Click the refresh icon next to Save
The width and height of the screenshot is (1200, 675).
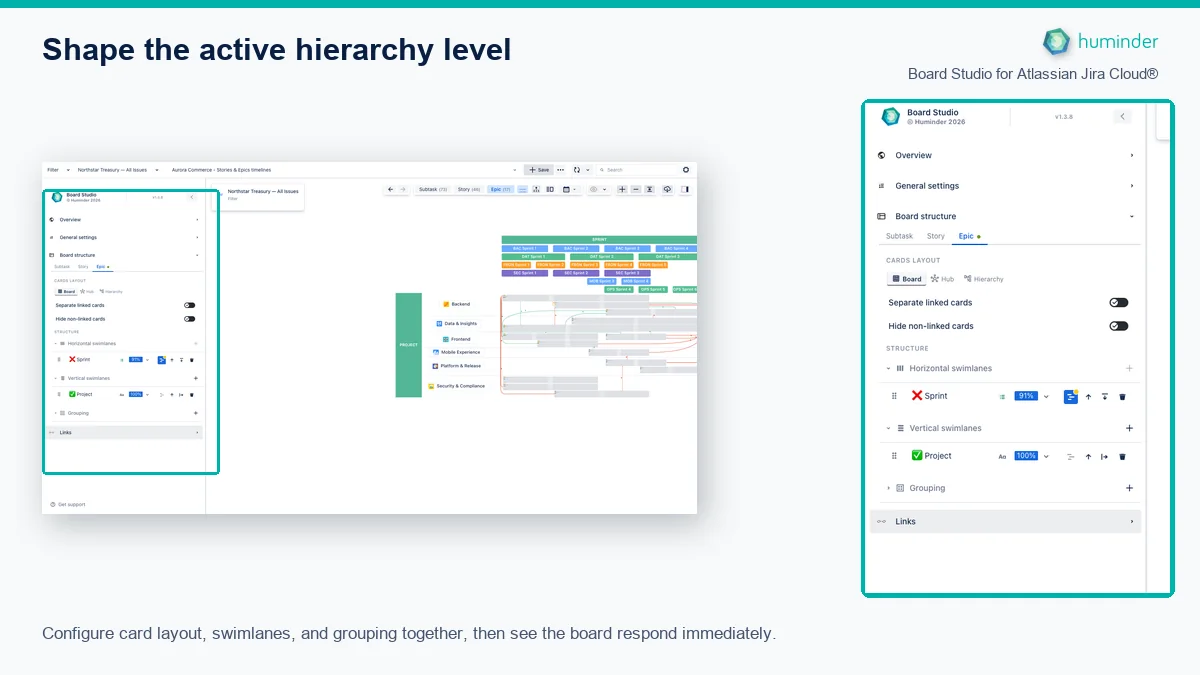(577, 170)
